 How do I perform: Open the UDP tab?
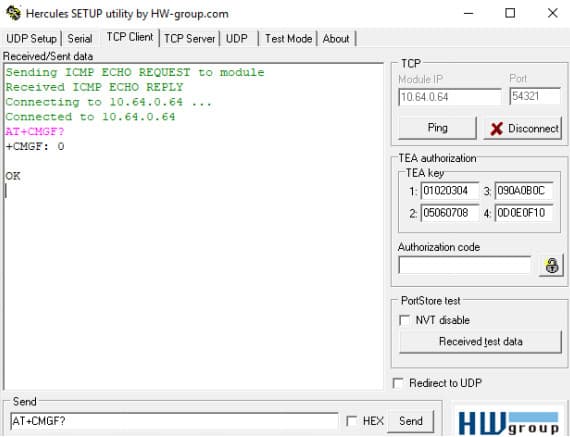(x=237, y=39)
